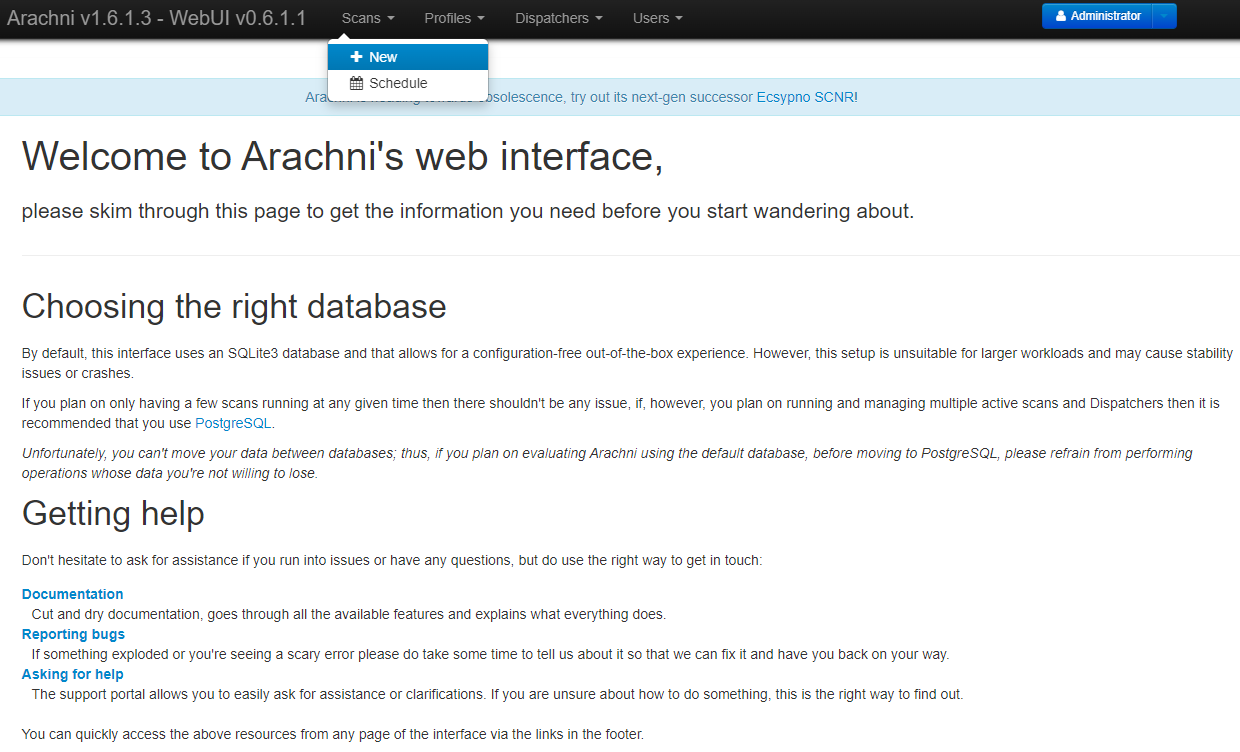Click the Choosing the right database heading

(x=234, y=306)
